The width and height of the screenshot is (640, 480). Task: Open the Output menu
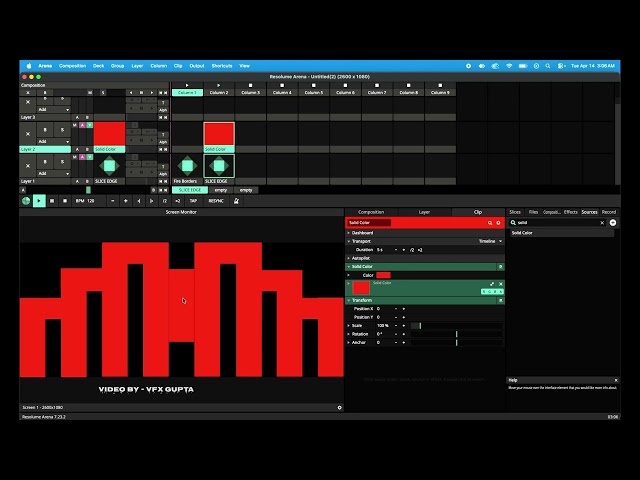(197, 66)
